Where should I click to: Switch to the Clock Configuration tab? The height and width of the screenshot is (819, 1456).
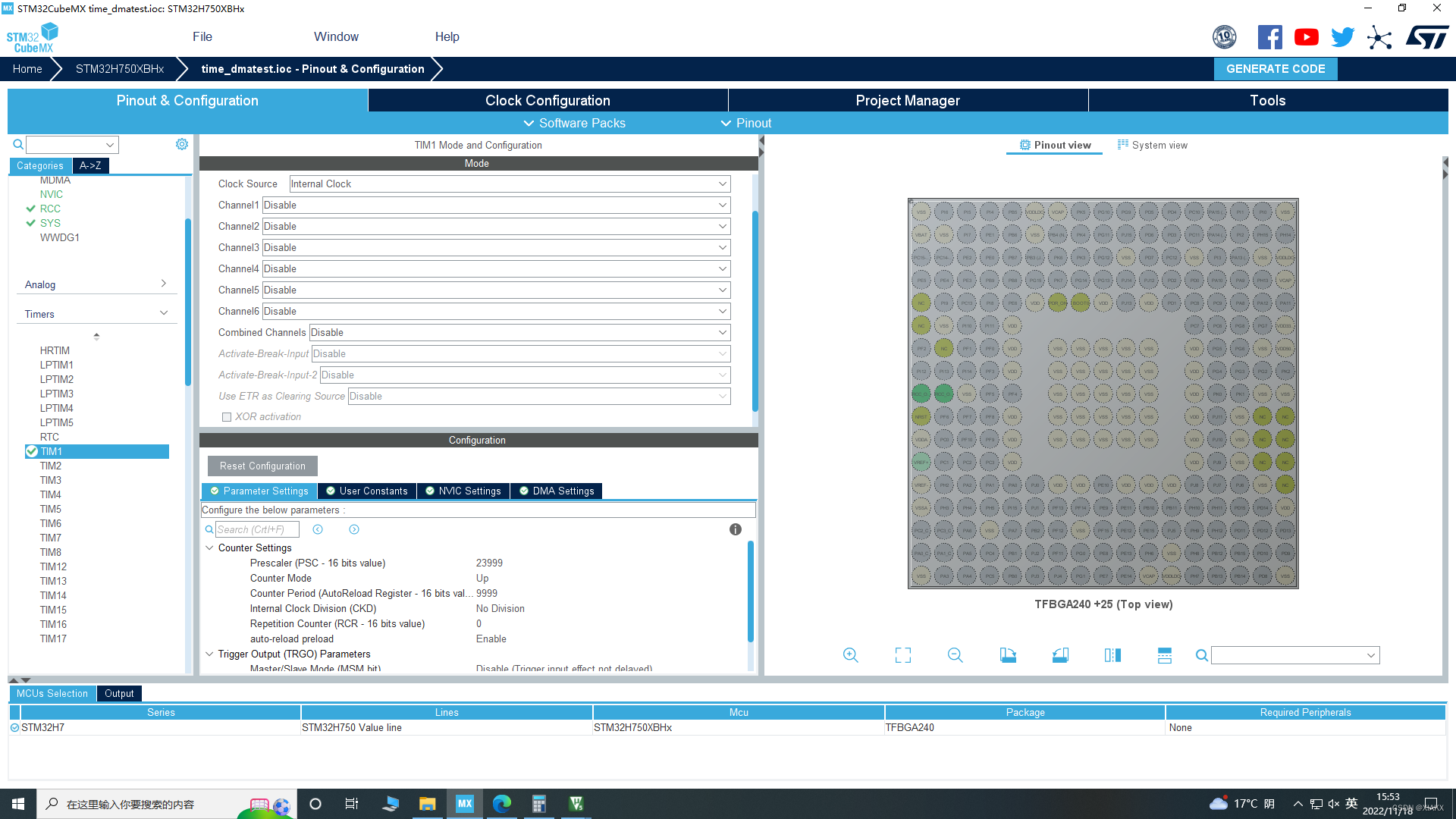coord(547,100)
